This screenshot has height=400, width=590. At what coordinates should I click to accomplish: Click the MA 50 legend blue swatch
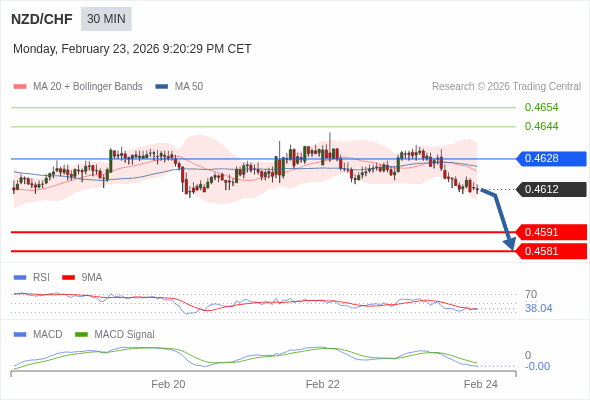(162, 87)
